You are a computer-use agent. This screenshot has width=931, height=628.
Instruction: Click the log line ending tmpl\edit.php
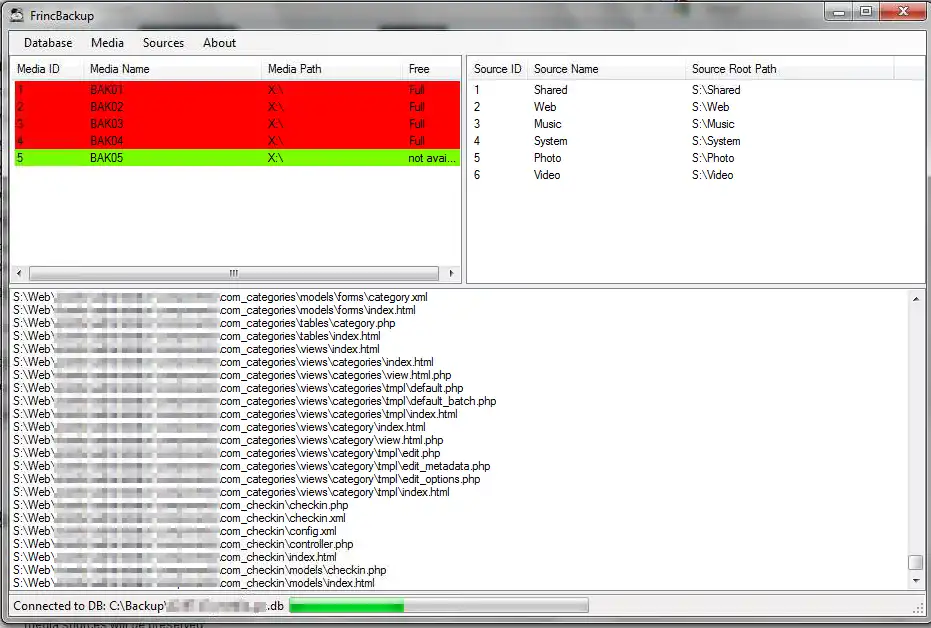click(x=227, y=453)
